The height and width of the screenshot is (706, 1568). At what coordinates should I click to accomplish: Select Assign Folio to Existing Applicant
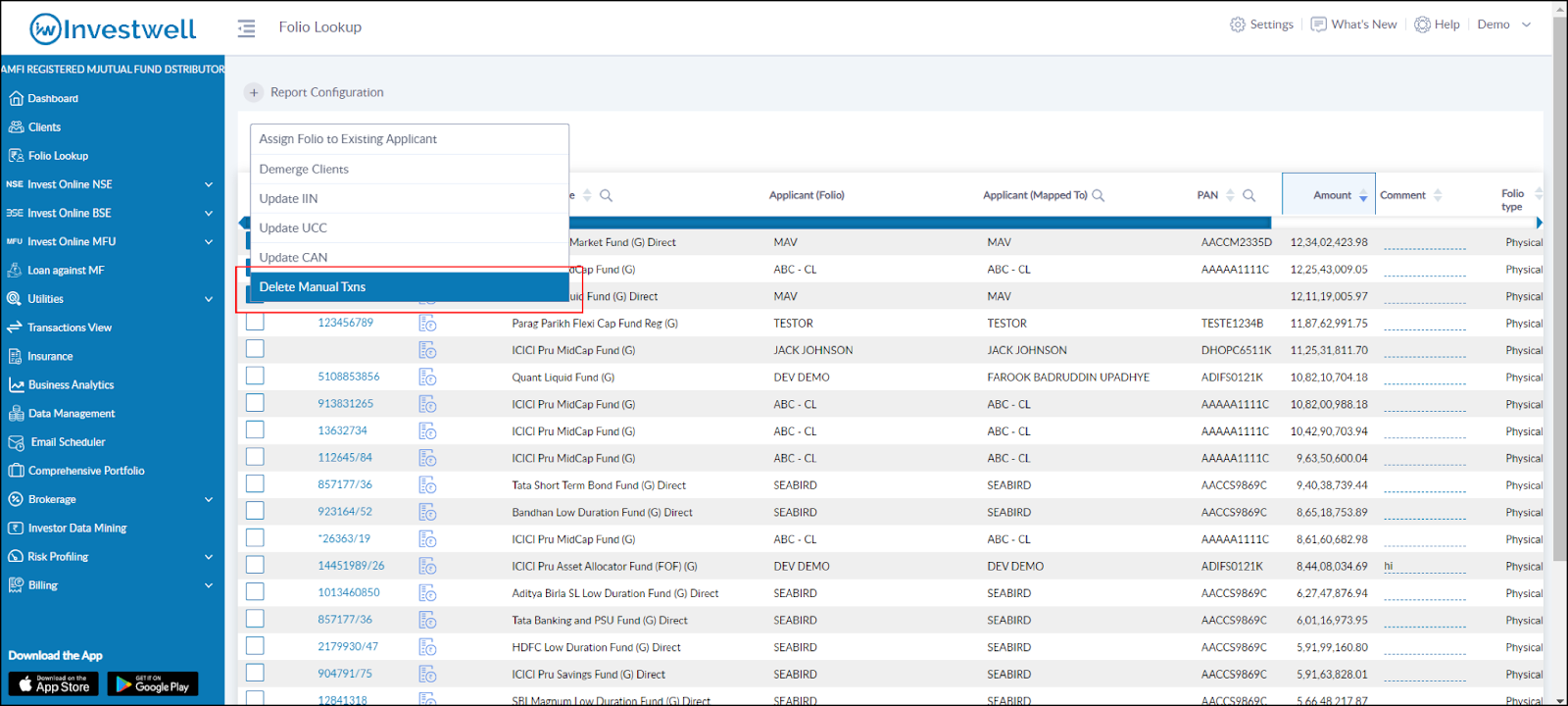(410, 139)
